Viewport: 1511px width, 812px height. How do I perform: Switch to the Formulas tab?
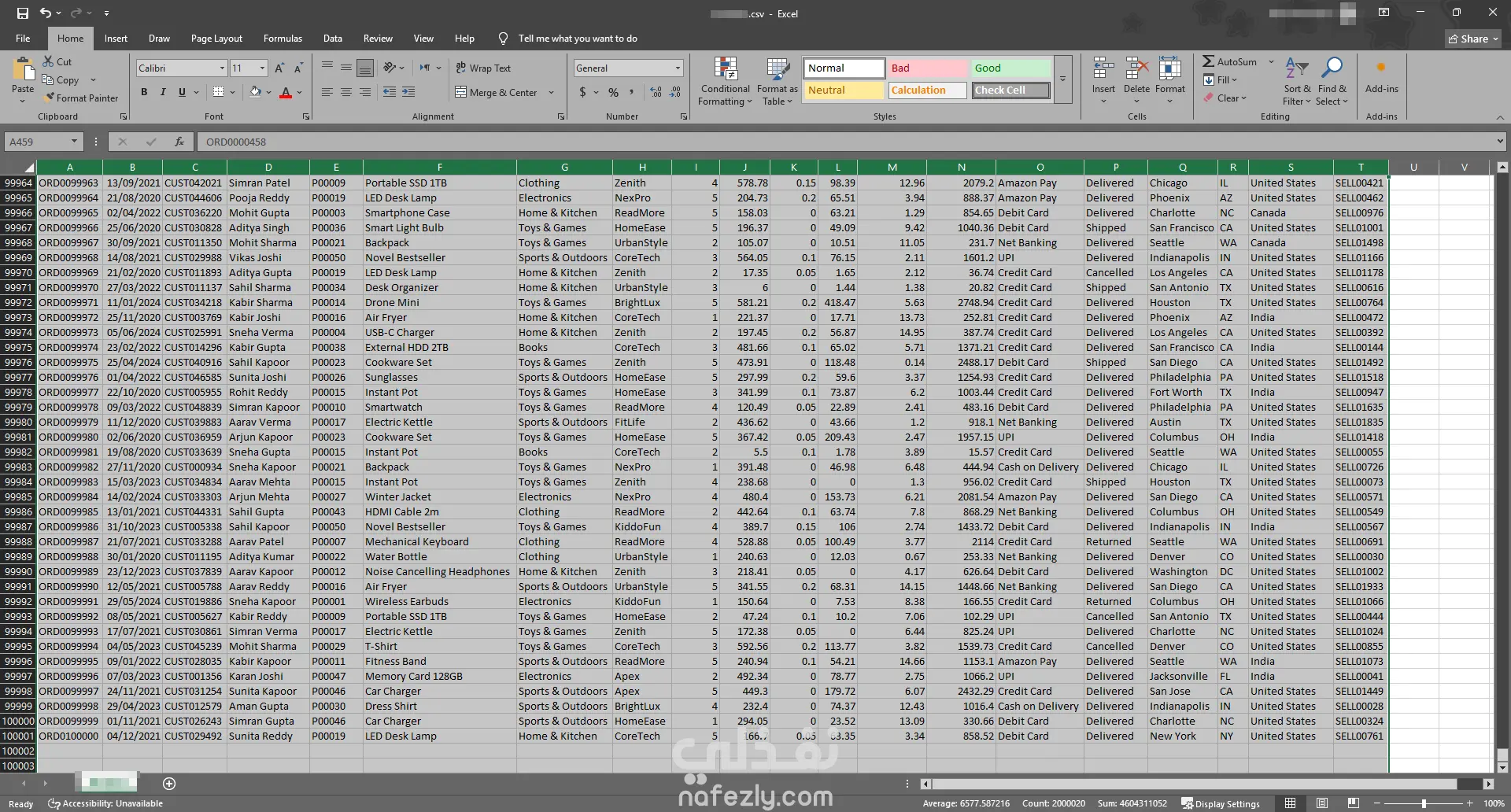pyautogui.click(x=283, y=39)
